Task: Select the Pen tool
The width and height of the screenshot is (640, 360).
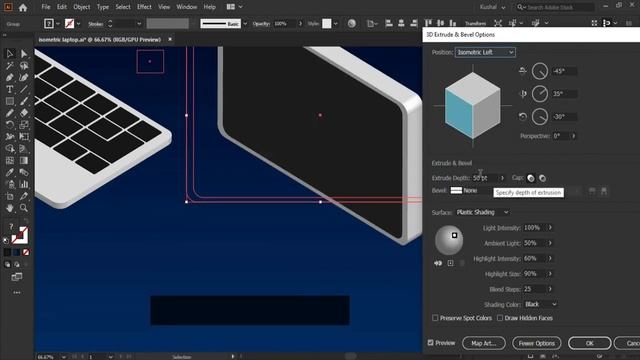Action: coord(10,77)
